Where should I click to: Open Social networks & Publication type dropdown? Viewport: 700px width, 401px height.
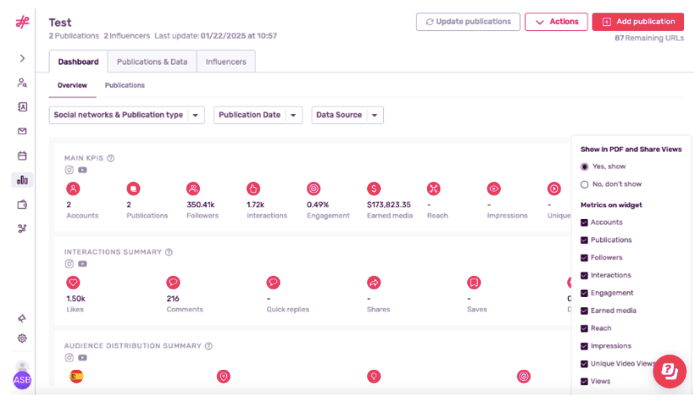(x=126, y=115)
